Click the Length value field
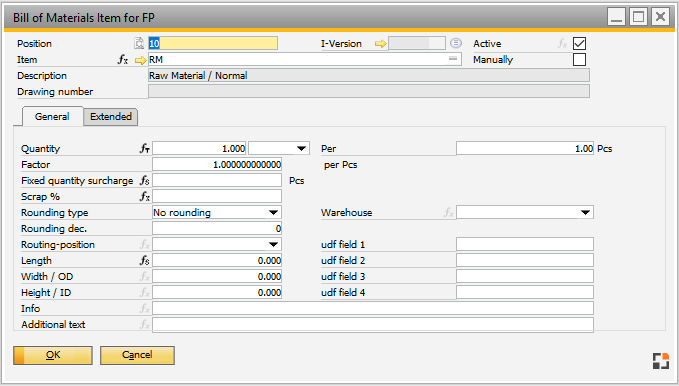This screenshot has width=679, height=386. click(x=217, y=260)
